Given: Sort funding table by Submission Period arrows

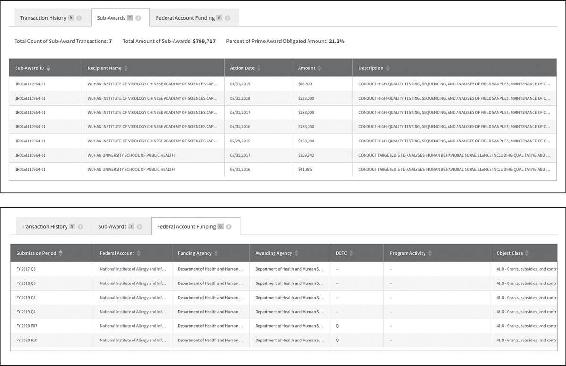Looking at the screenshot, I should click(60, 253).
